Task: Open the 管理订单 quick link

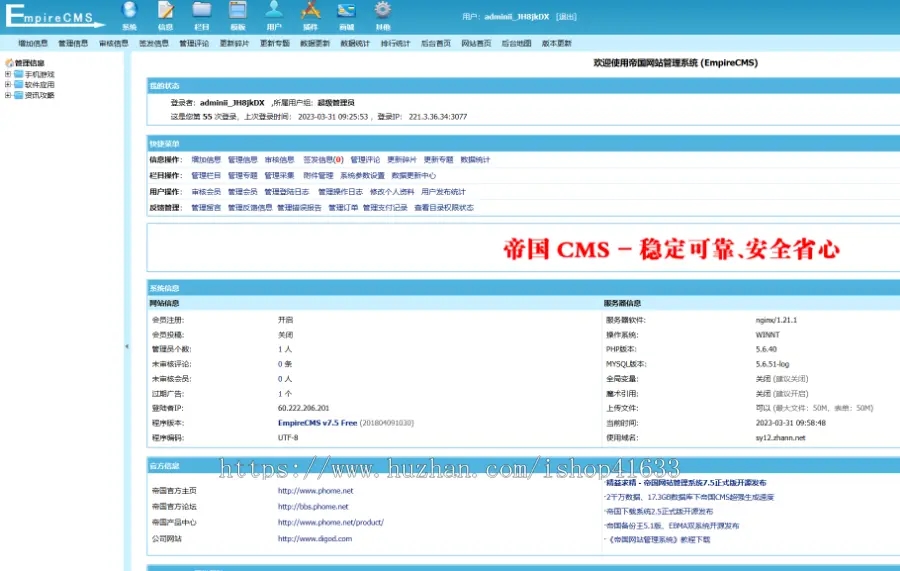Action: click(343, 208)
